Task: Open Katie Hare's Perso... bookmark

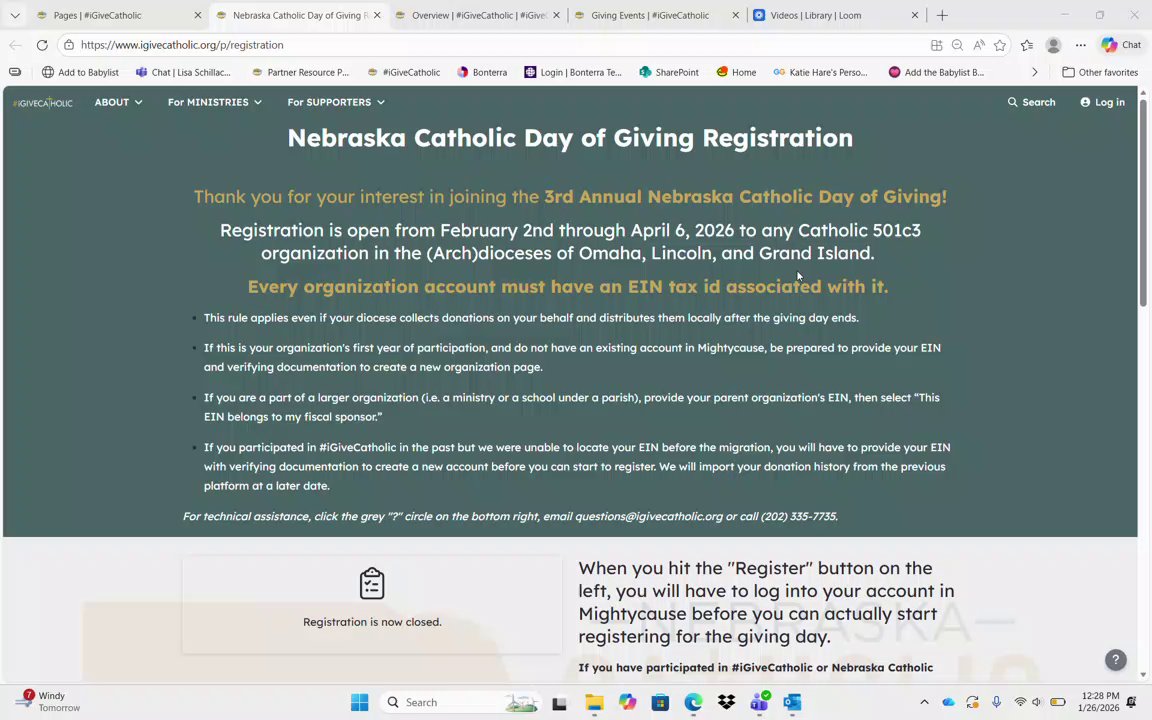Action: [821, 72]
